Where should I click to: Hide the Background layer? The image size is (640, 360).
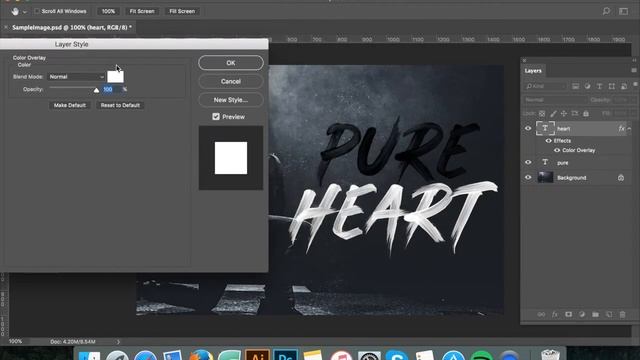[x=528, y=178]
